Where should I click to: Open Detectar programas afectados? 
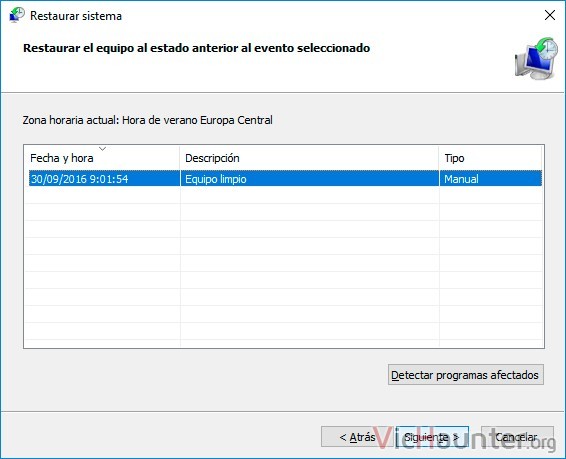(x=466, y=375)
